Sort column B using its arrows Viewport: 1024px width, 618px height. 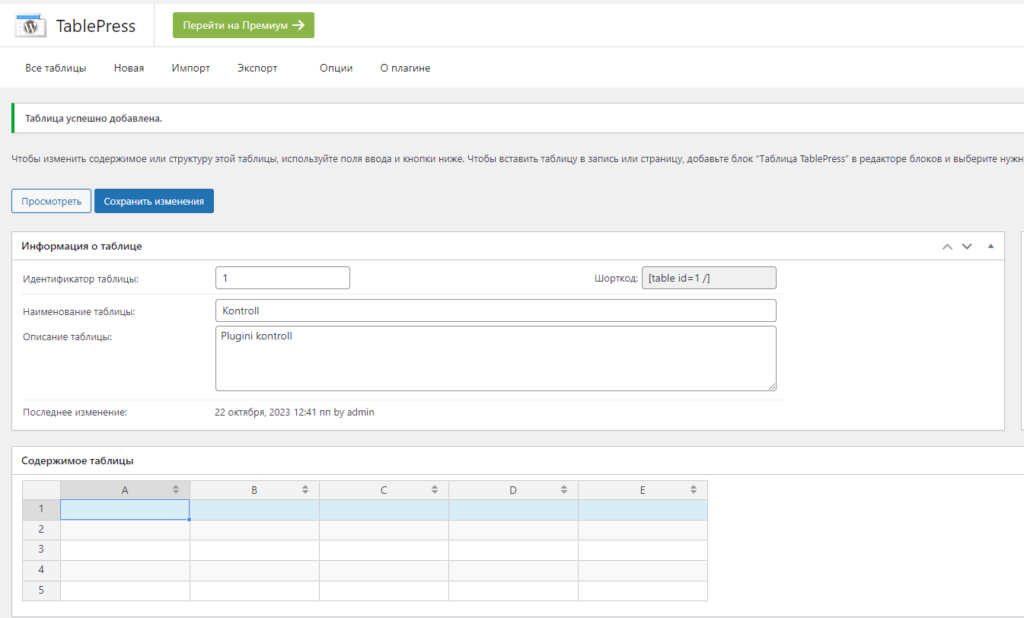(x=305, y=490)
